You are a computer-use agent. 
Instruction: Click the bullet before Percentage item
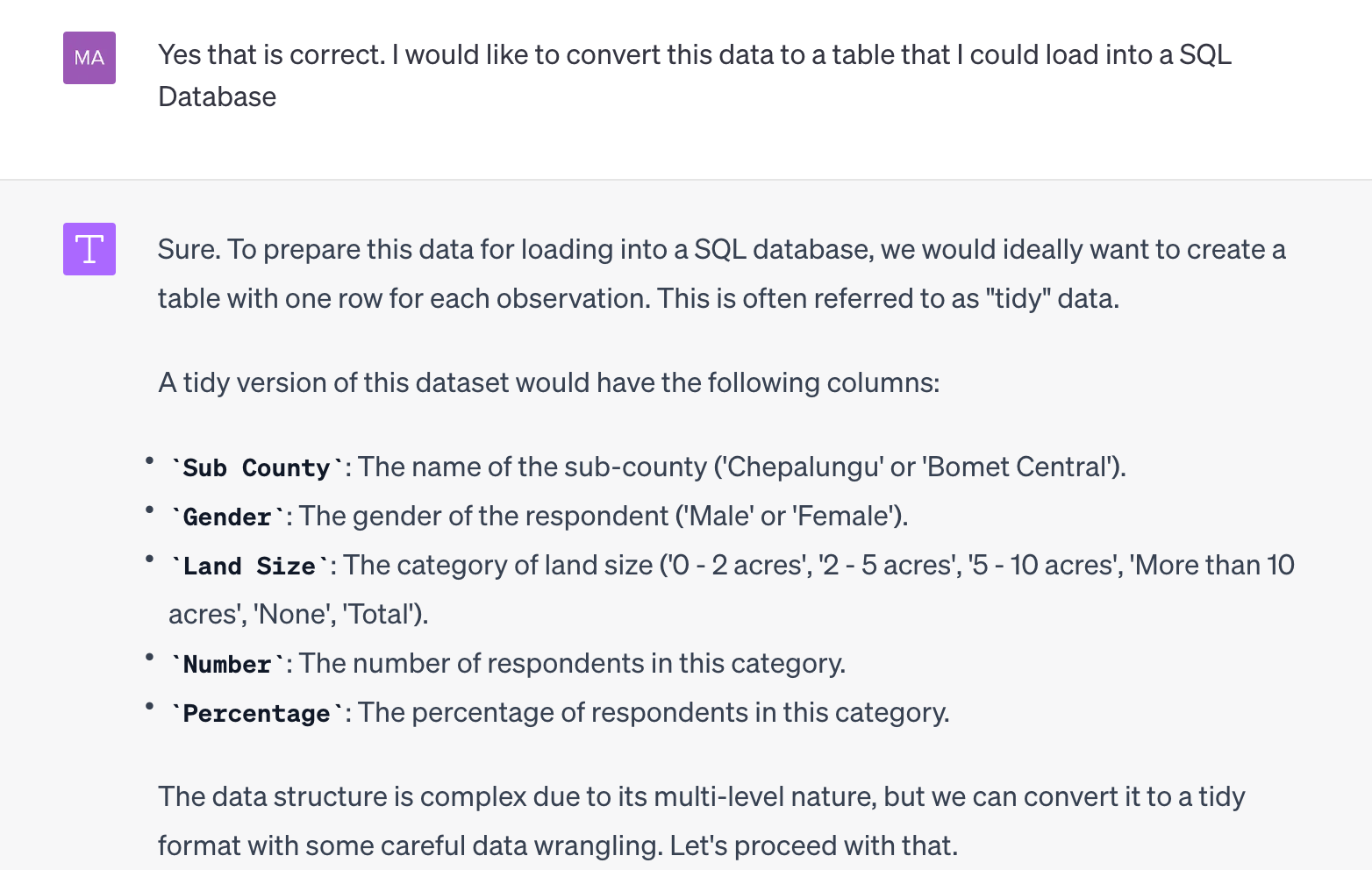[x=150, y=706]
